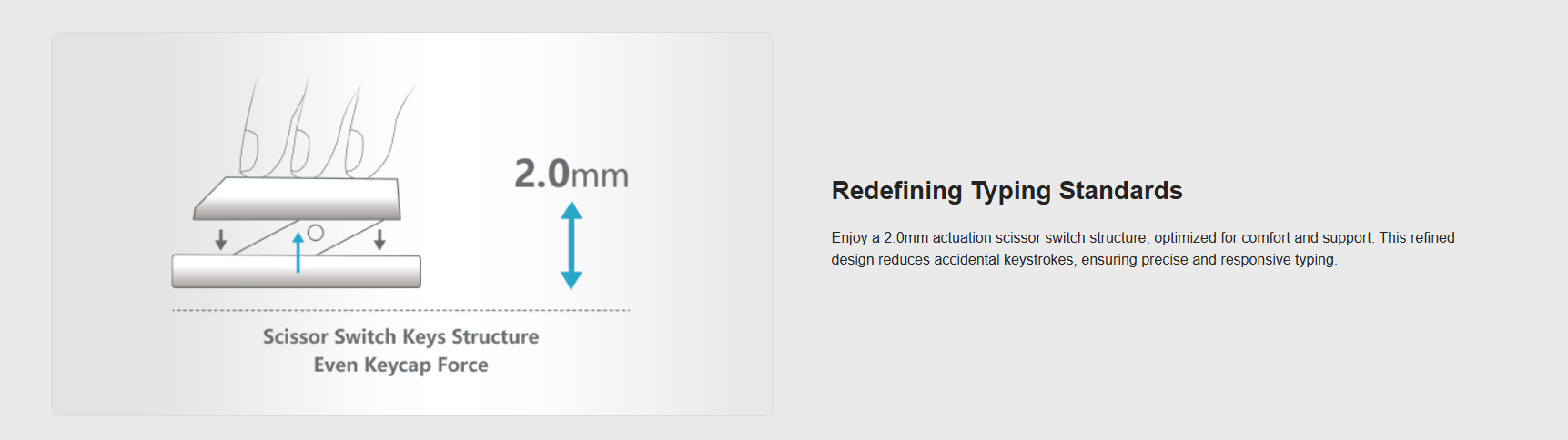Image resolution: width=1568 pixels, height=440 pixels.
Task: Click the blue upward arrow between plates
Action: (298, 252)
